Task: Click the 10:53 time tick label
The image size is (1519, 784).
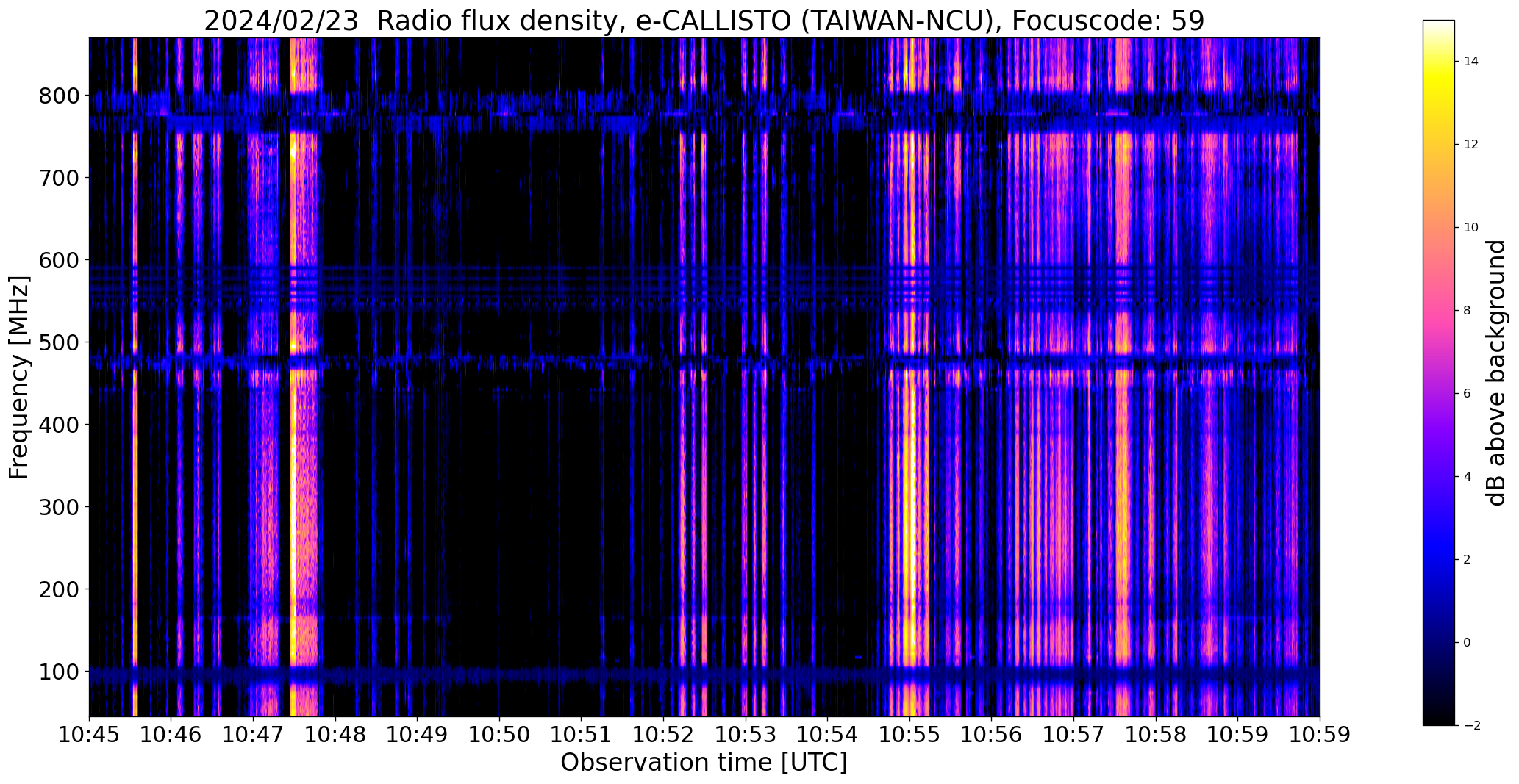Action: 746,735
